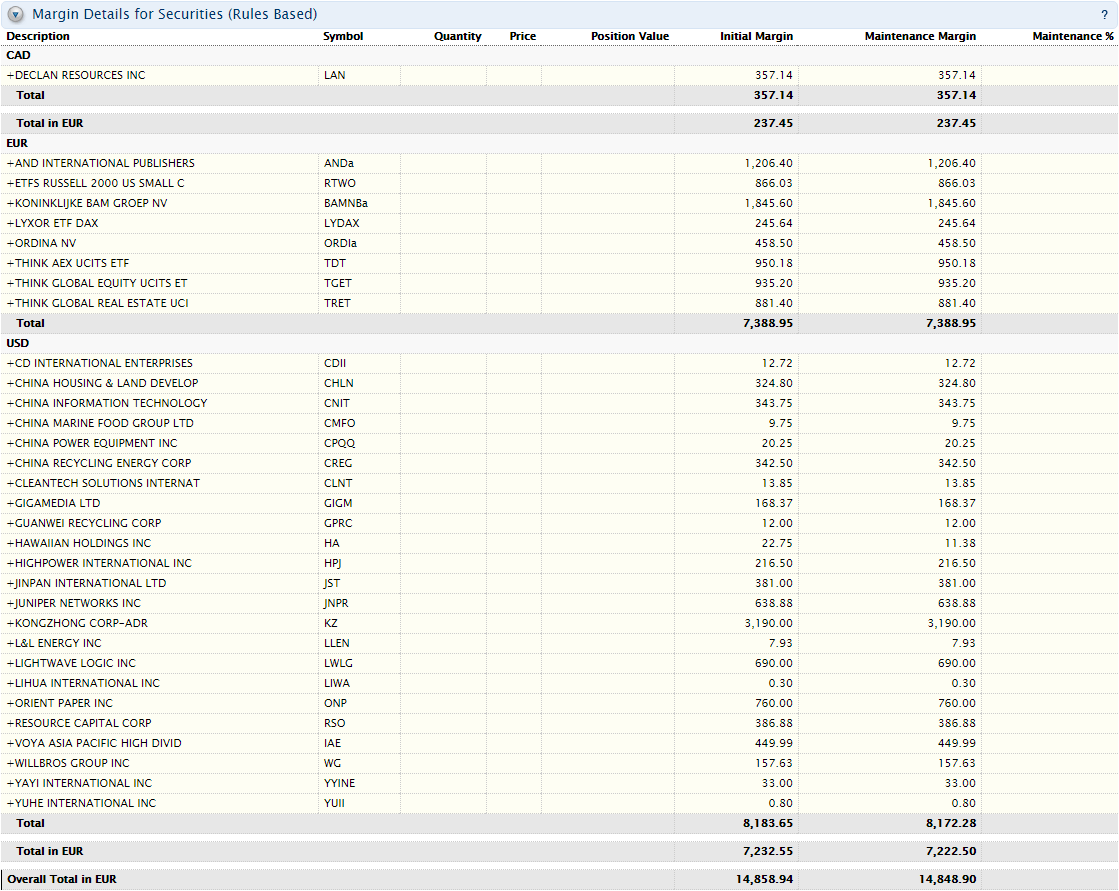
Task: Expand the GIGAMEDIA LTD row
Action: [11, 503]
